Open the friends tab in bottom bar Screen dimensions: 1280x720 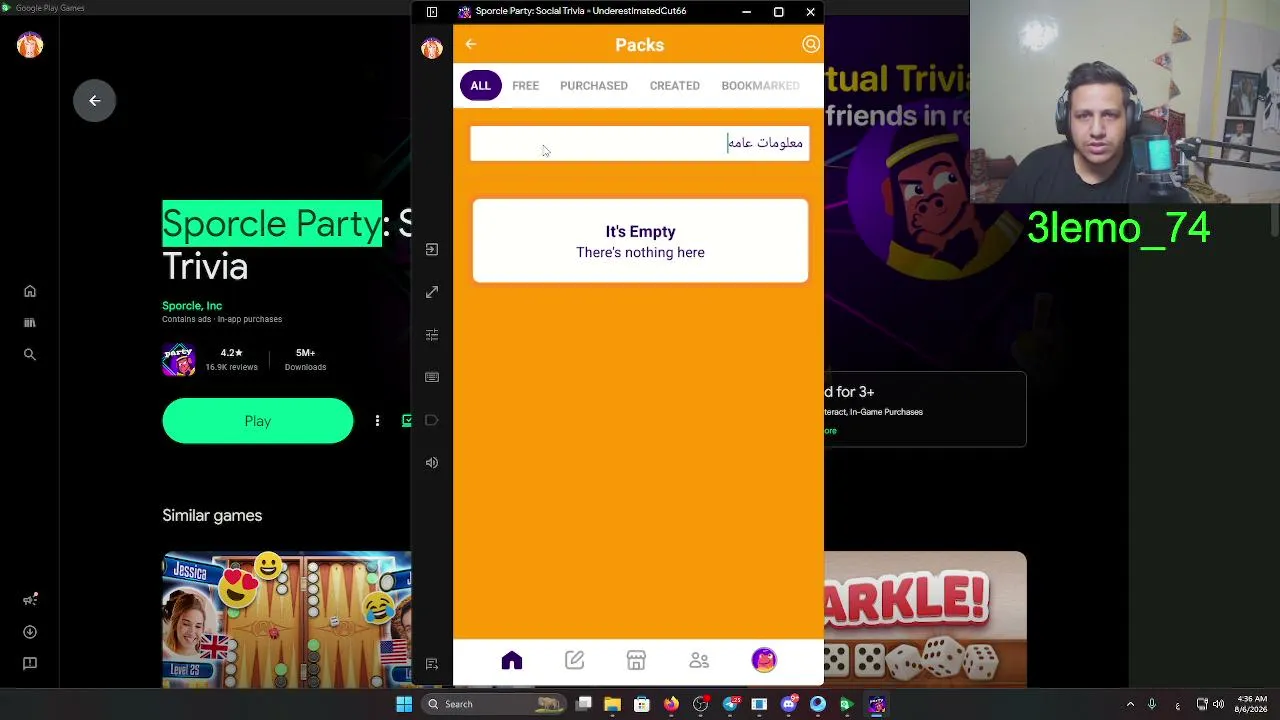pyautogui.click(x=699, y=660)
